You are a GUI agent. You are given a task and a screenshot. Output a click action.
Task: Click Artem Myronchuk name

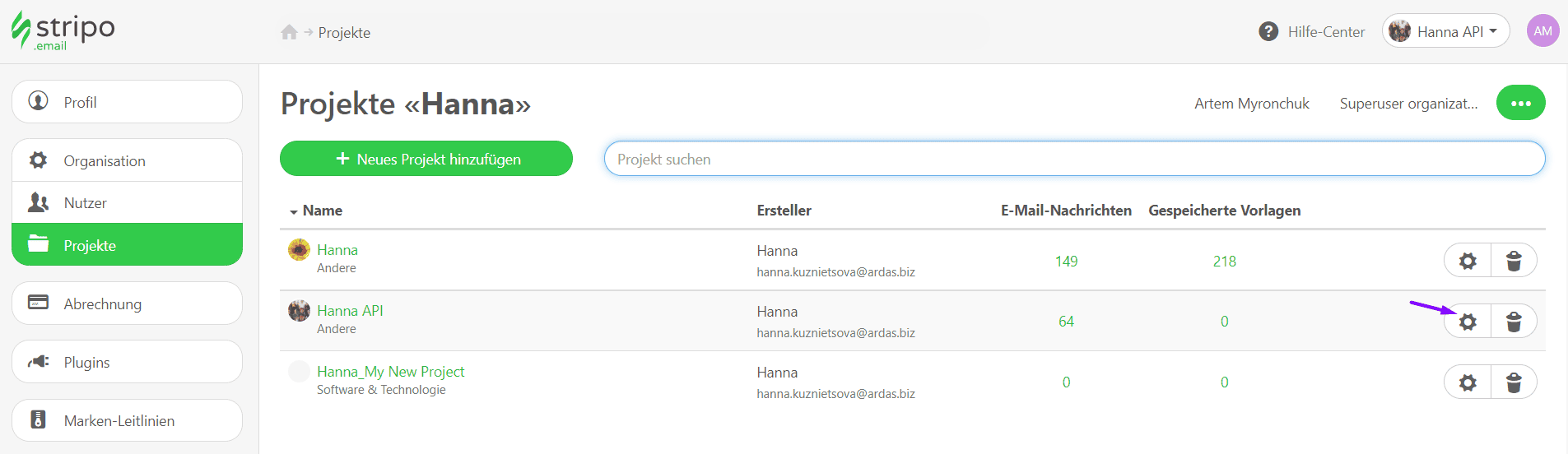tap(1251, 104)
